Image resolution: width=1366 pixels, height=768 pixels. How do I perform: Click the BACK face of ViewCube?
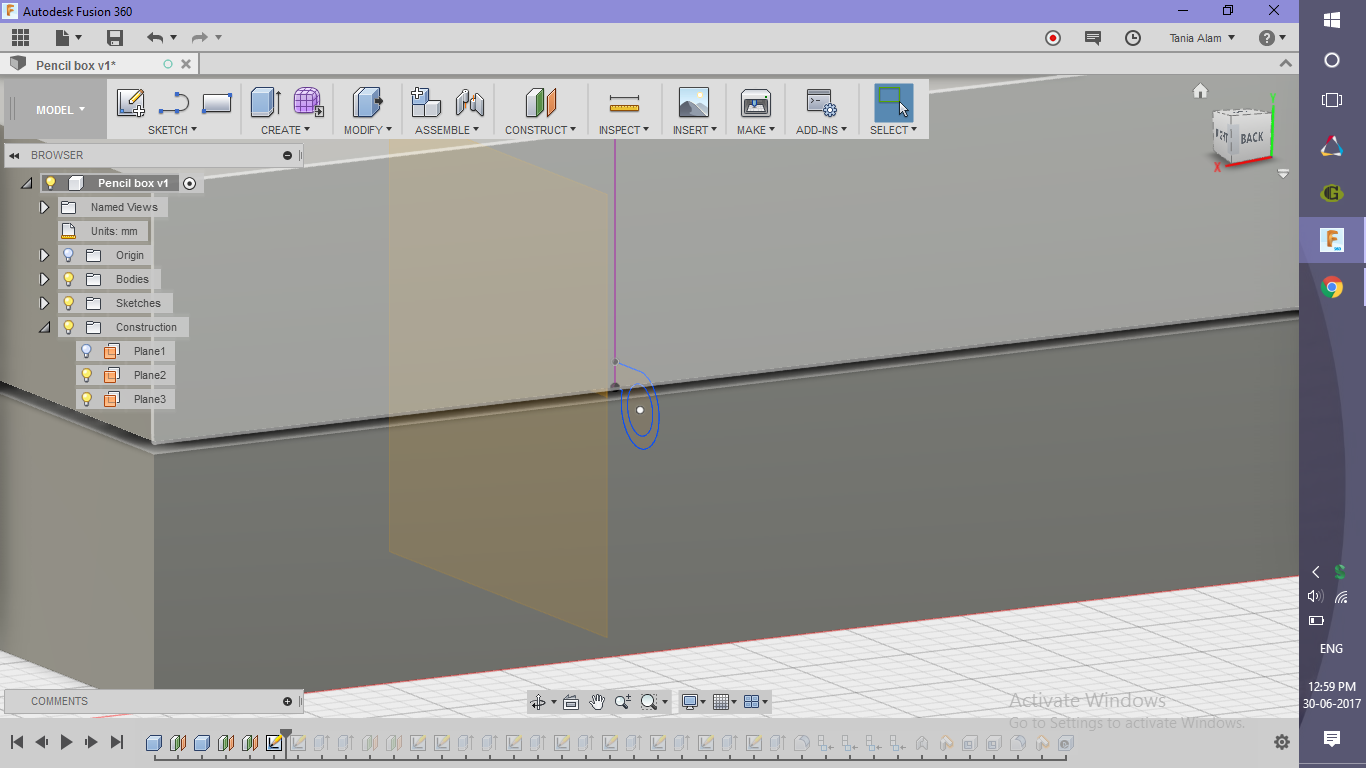tap(1251, 138)
